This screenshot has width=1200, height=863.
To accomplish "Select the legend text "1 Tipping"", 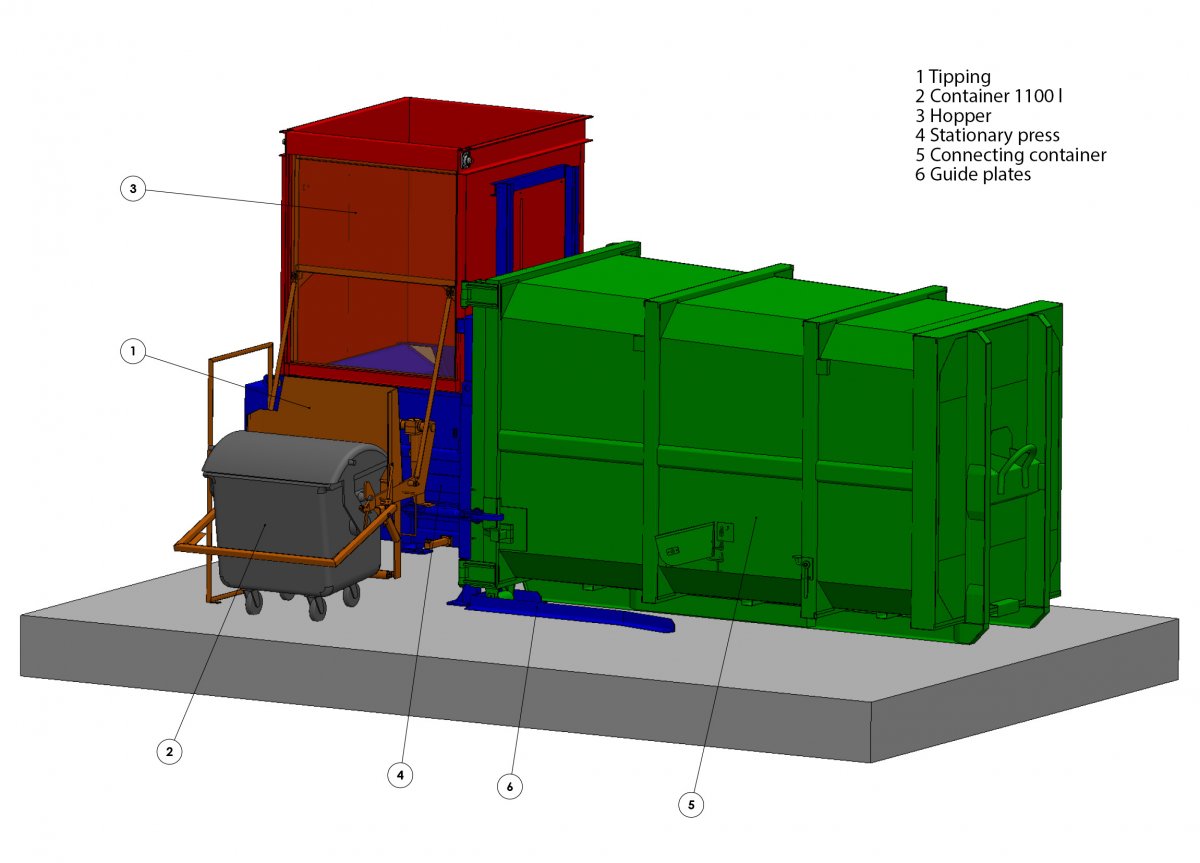I will pos(952,77).
